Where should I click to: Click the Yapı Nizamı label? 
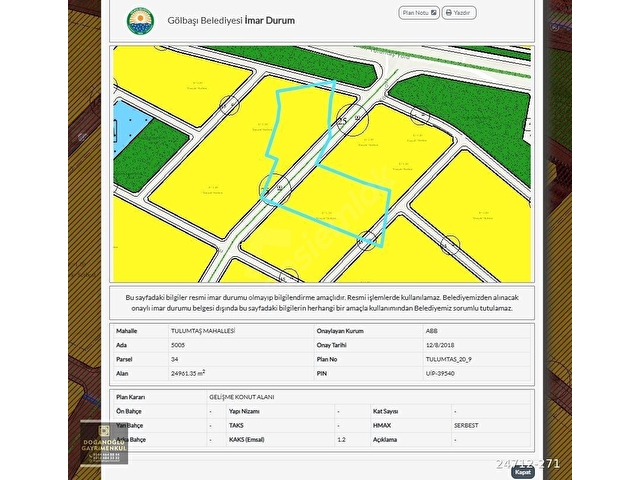[244, 411]
